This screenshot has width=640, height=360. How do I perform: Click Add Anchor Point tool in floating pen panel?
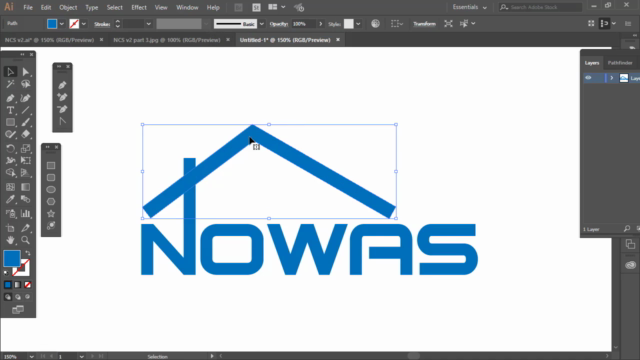click(x=62, y=97)
